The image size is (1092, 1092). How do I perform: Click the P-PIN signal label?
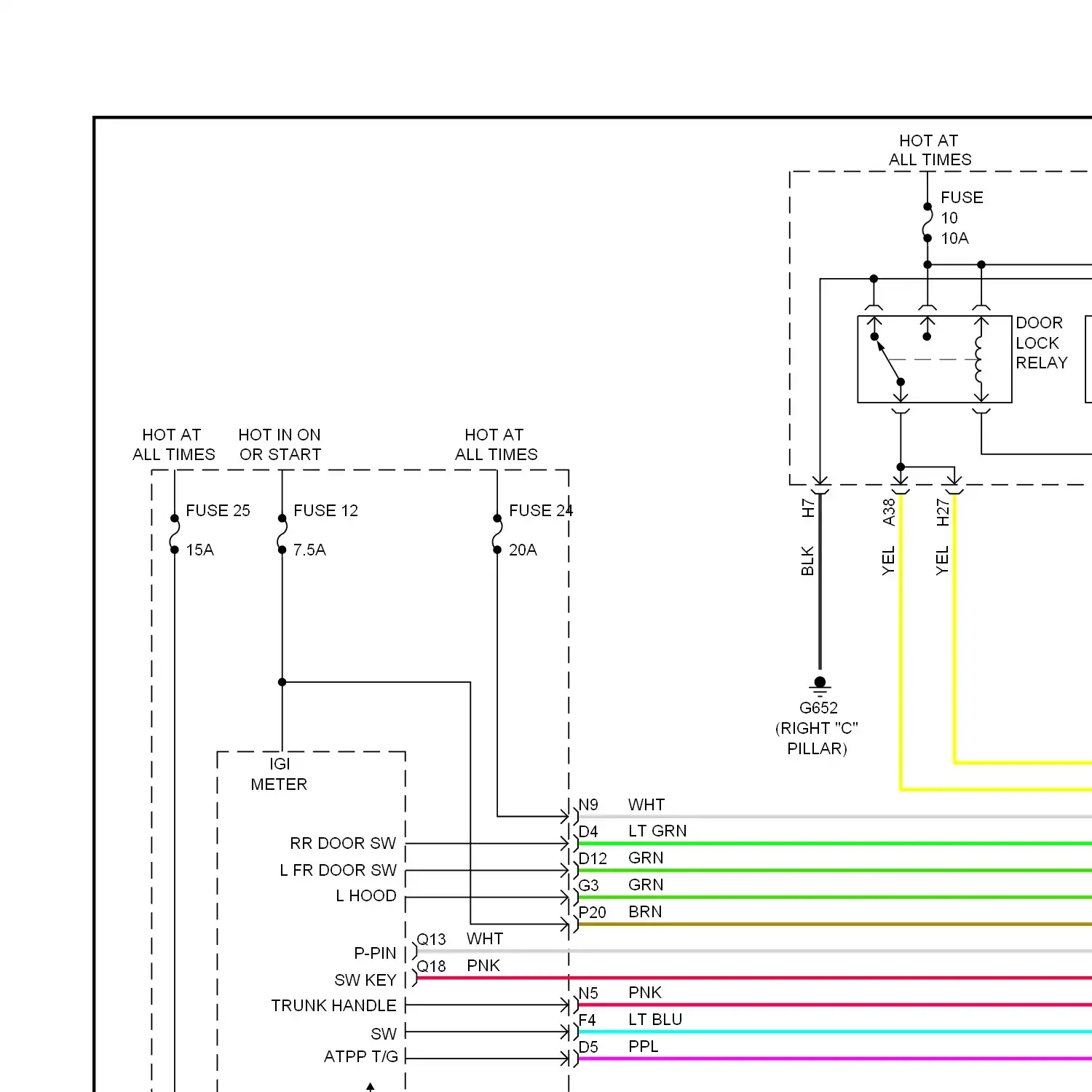(x=375, y=953)
